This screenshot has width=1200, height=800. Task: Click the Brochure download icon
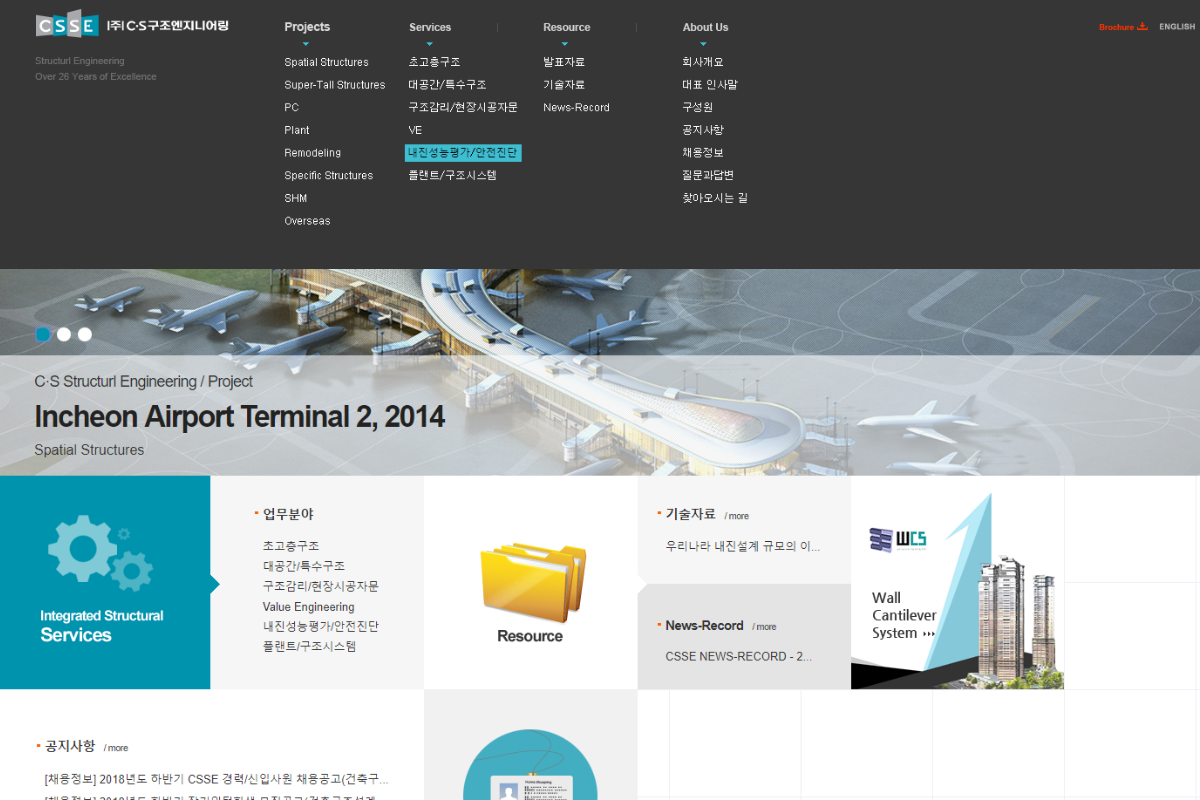pyautogui.click(x=1143, y=27)
